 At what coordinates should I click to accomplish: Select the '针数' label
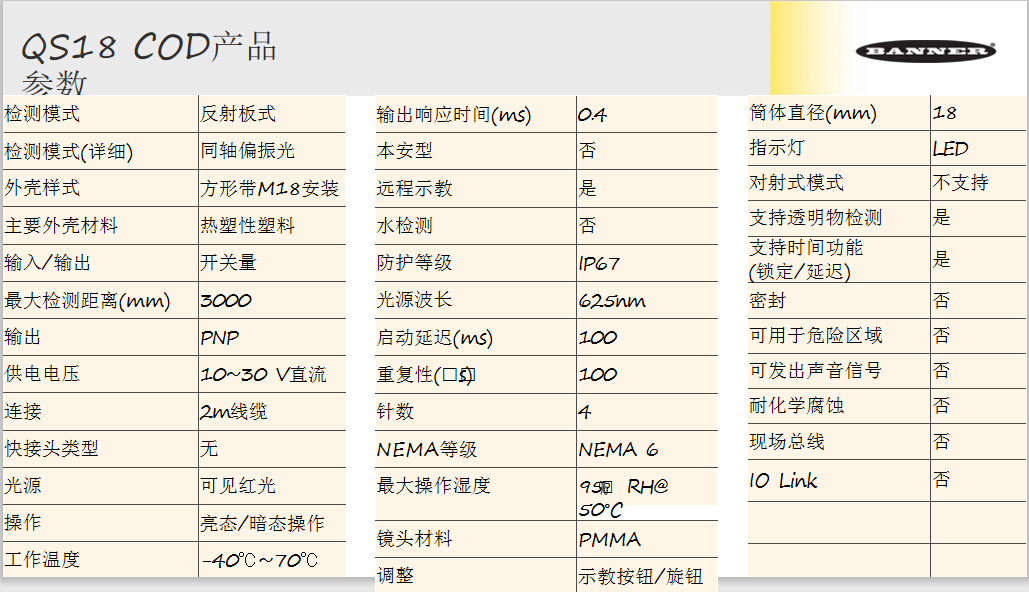pyautogui.click(x=395, y=412)
